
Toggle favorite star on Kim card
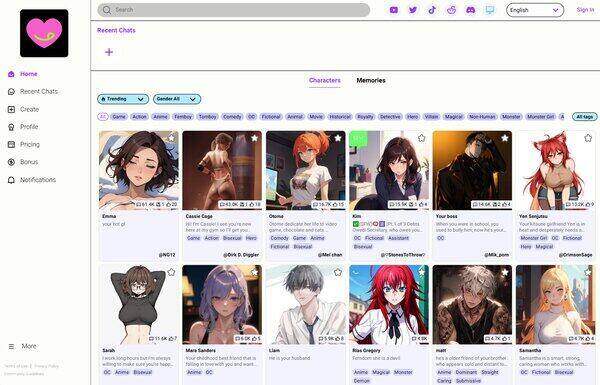(x=421, y=138)
